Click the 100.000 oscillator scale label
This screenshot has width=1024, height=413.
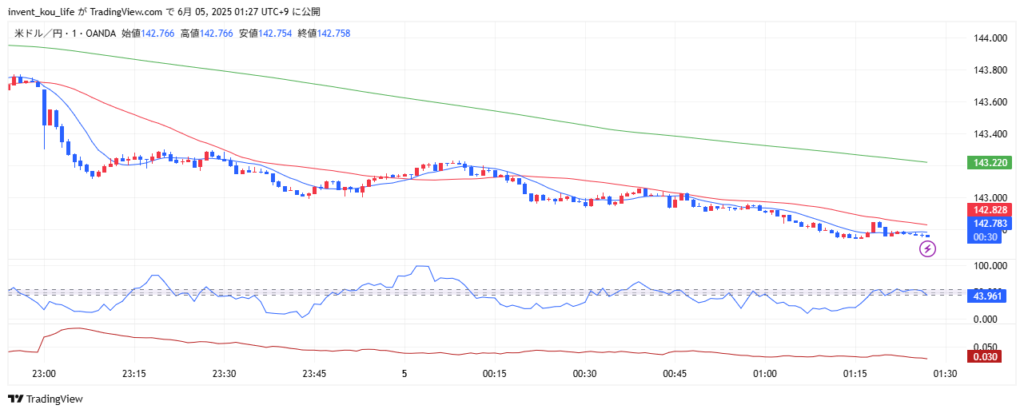coord(990,266)
